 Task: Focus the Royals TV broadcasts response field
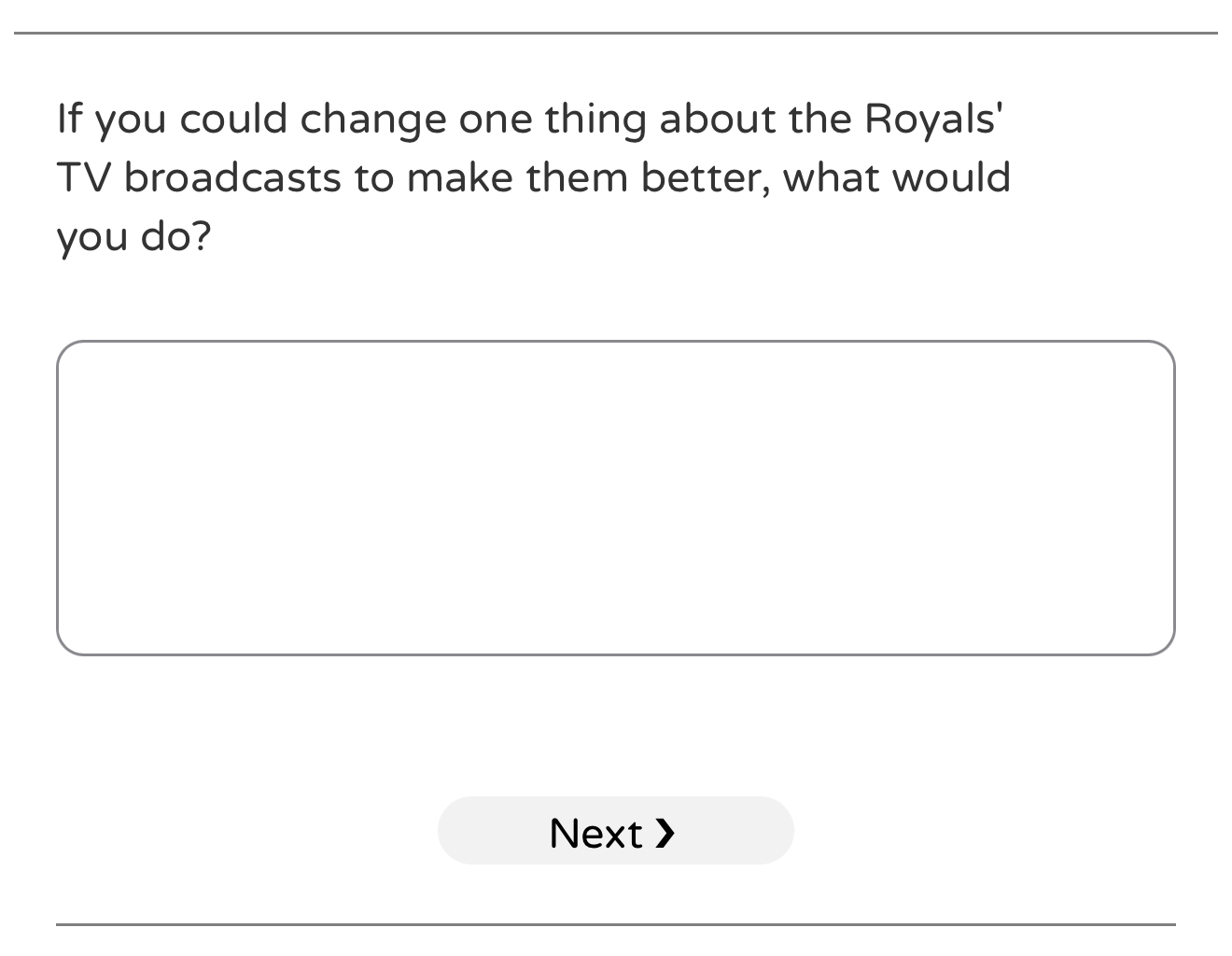coord(615,498)
